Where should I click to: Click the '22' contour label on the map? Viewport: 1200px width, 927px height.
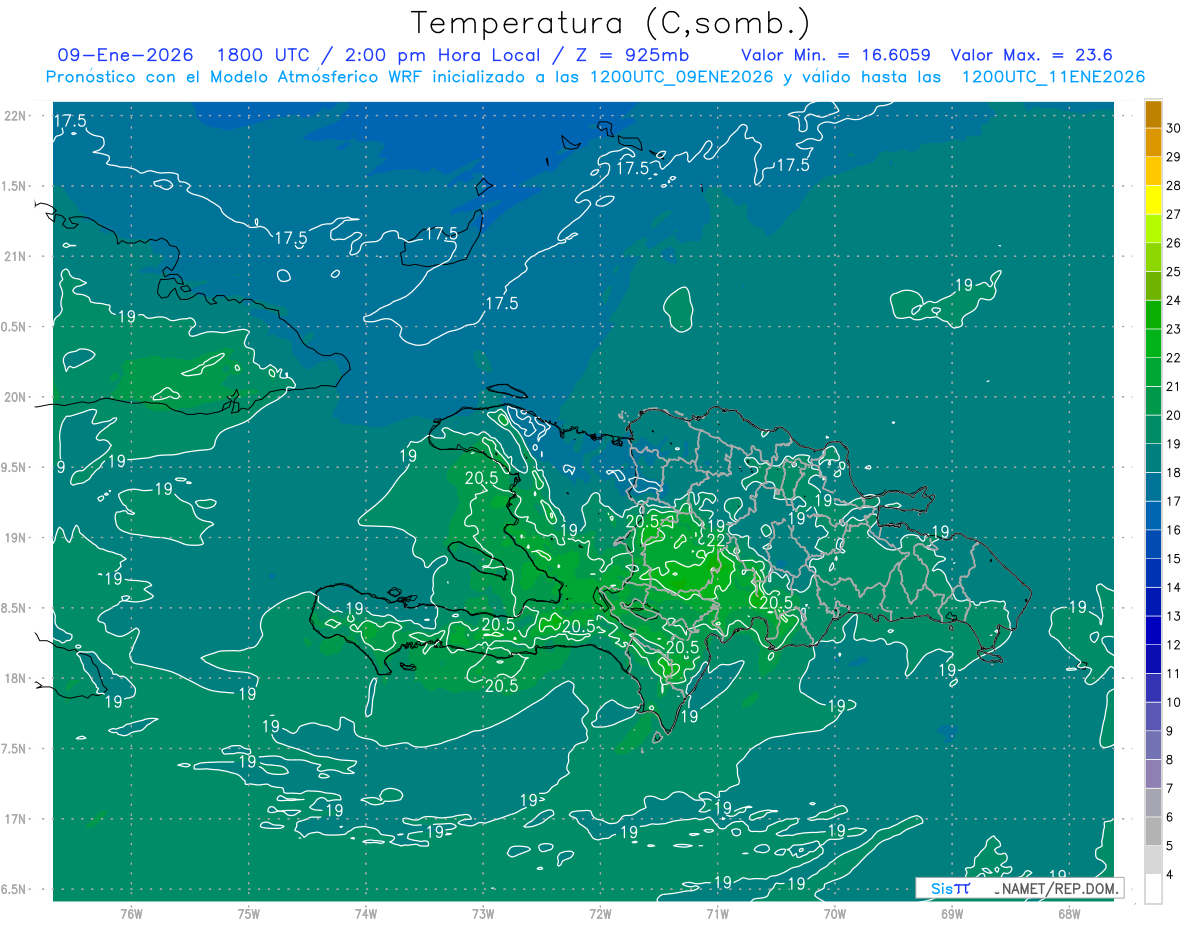tap(716, 540)
